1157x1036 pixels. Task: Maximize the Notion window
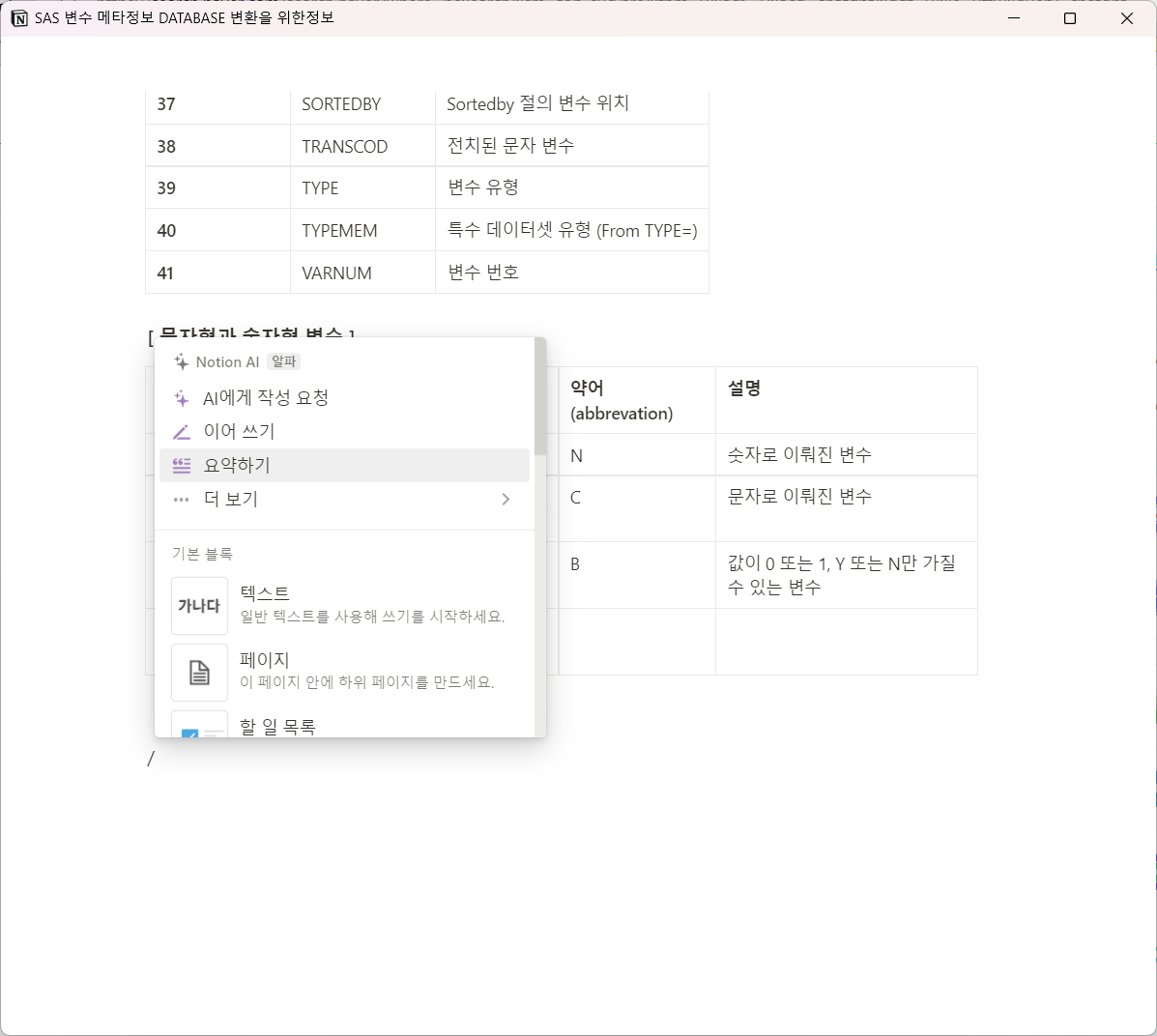tap(1070, 18)
